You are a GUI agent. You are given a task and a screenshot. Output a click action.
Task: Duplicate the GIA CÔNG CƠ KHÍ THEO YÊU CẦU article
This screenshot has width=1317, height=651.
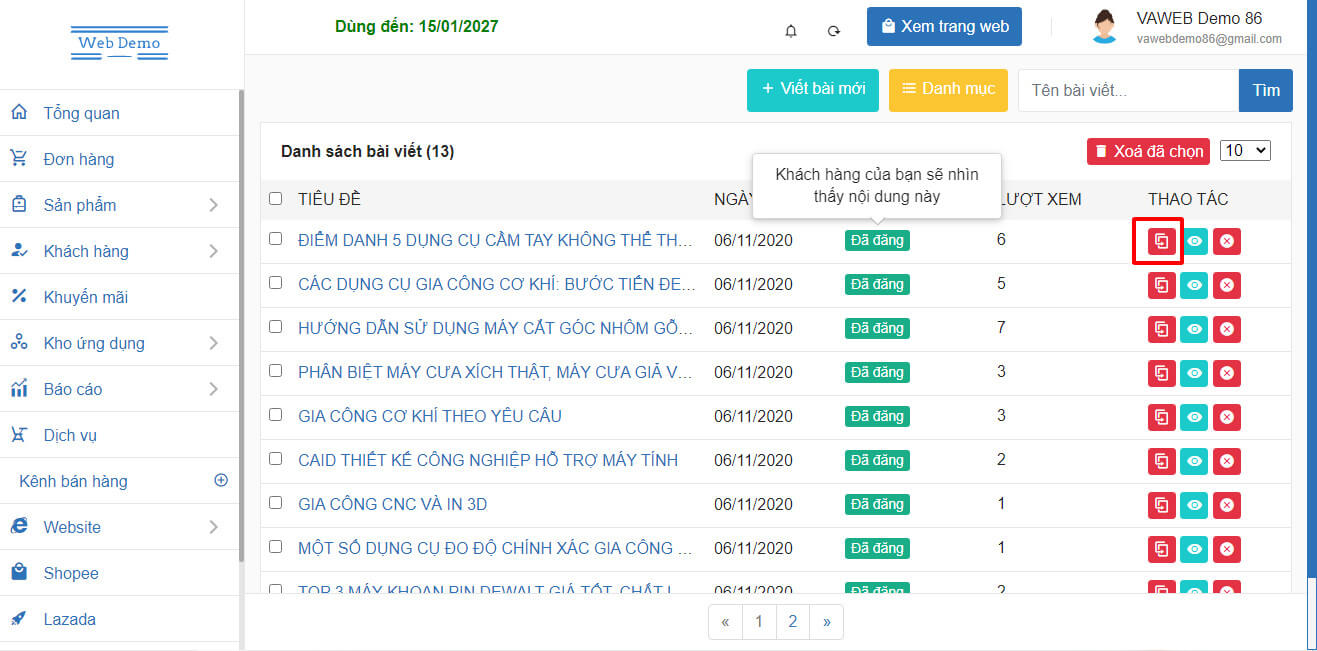pyautogui.click(x=1161, y=417)
